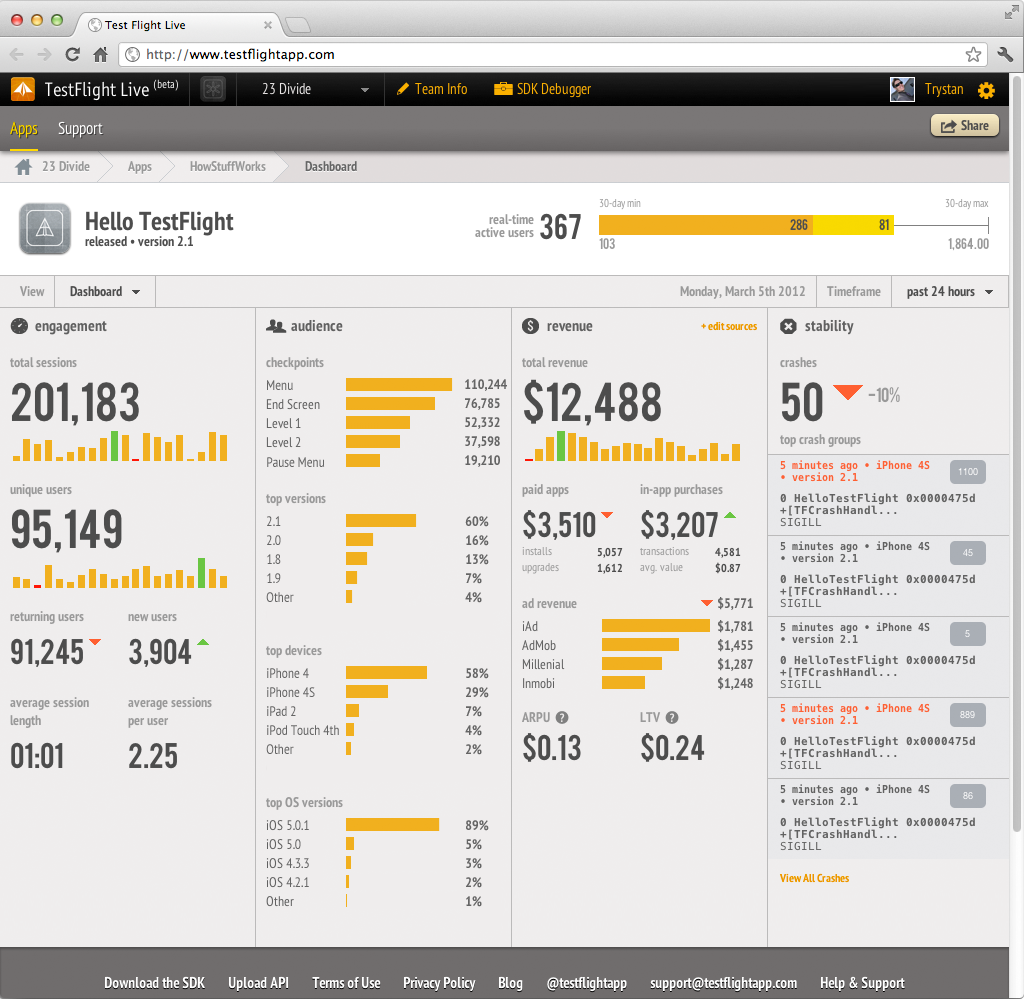The image size is (1024, 999).
Task: Open the SDK Debugger menu item
Action: point(542,89)
